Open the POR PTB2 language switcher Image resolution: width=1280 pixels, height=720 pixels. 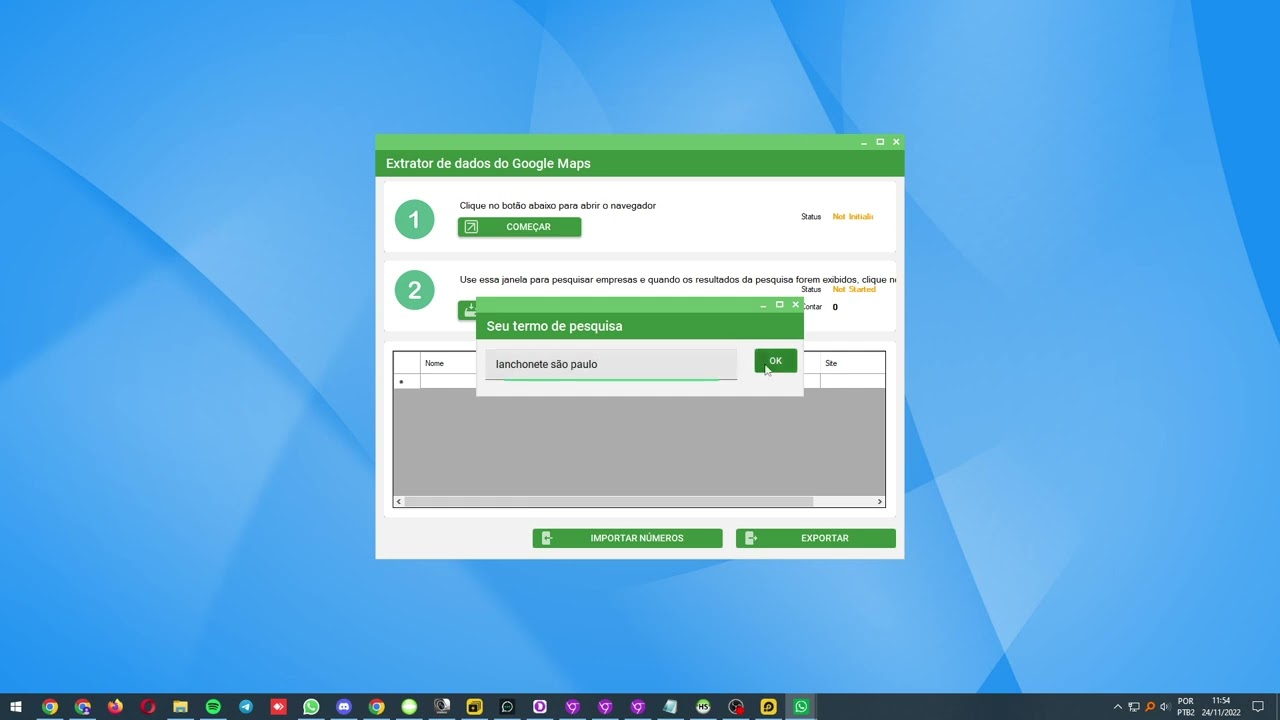tap(1186, 707)
